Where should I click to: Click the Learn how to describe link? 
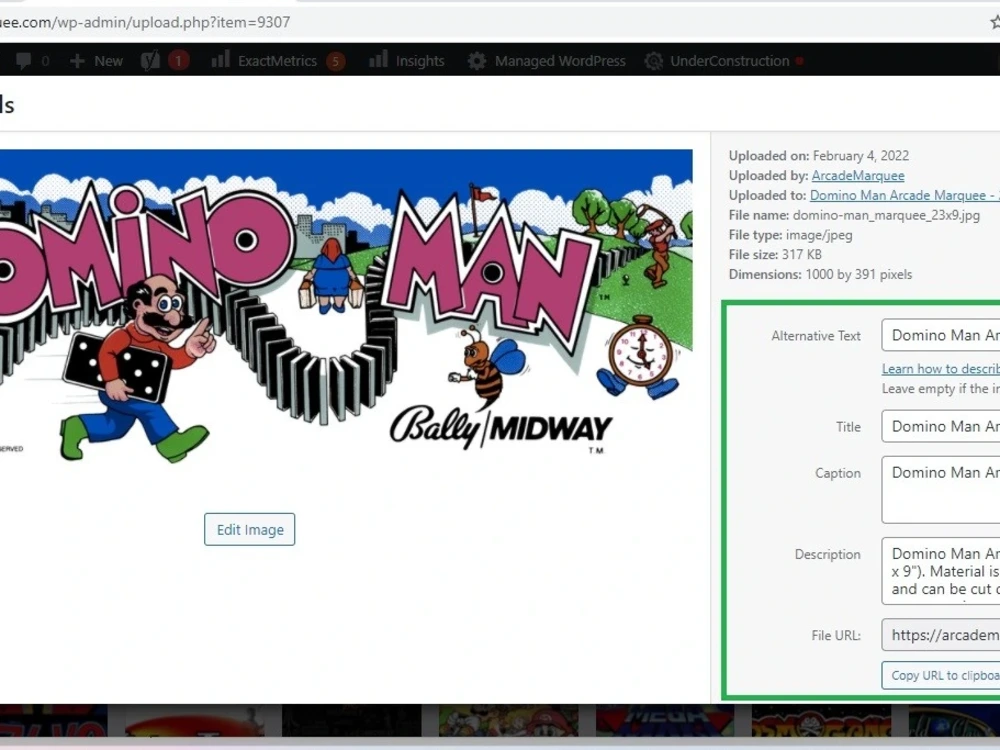tap(941, 369)
